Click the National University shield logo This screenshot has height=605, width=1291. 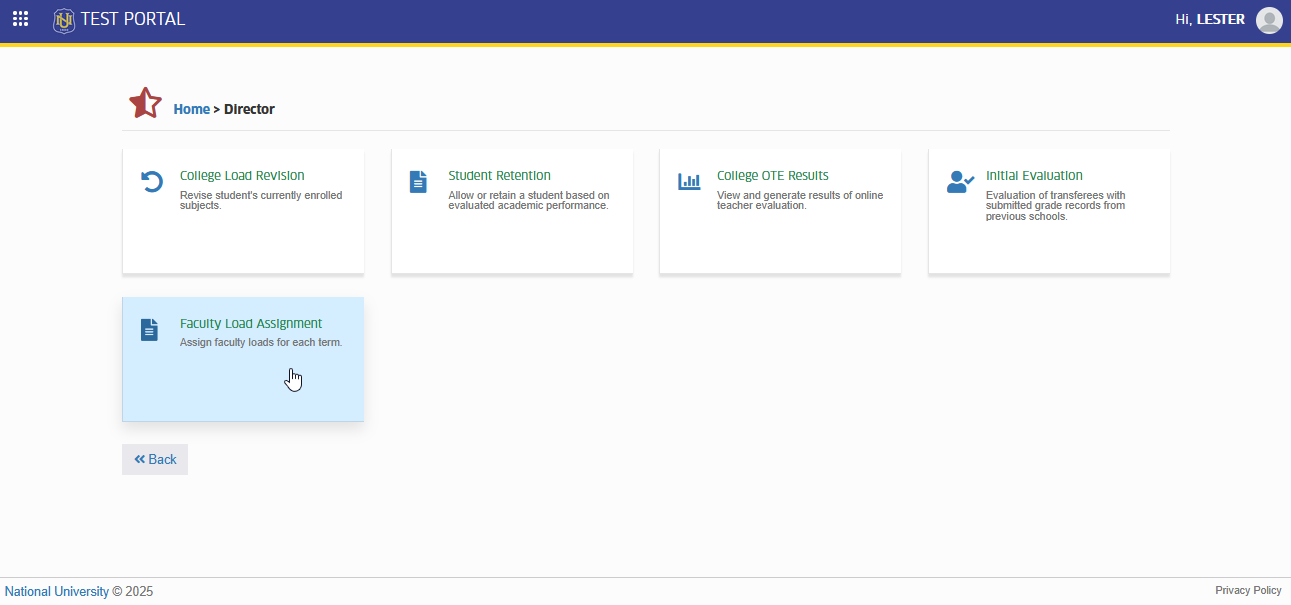click(64, 20)
